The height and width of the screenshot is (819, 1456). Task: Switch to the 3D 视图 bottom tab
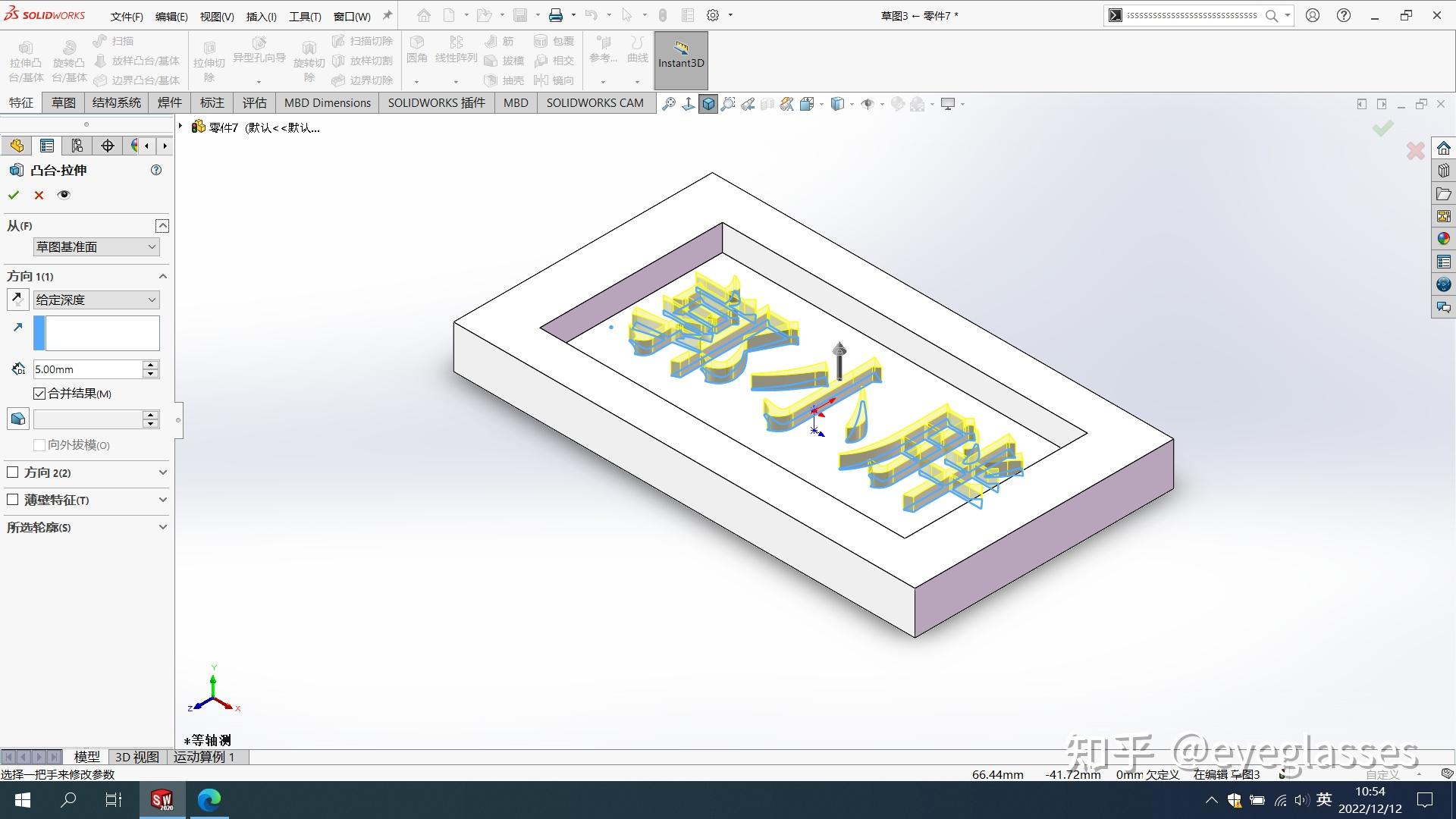136,757
